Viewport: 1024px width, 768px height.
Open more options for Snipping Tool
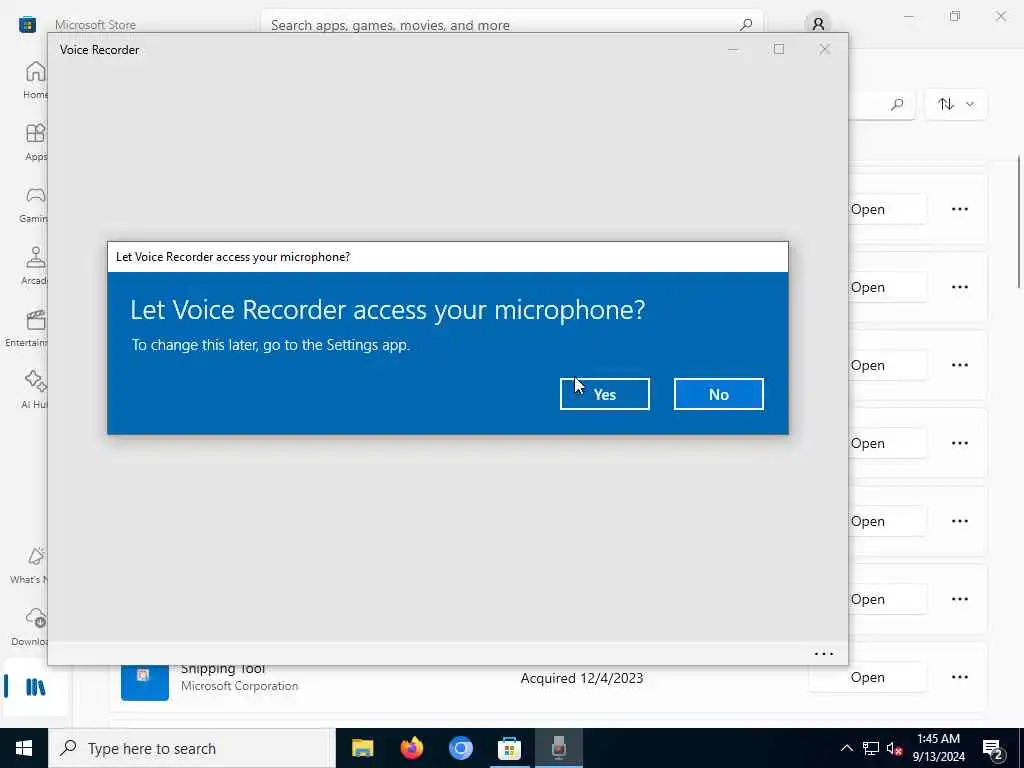click(x=959, y=677)
